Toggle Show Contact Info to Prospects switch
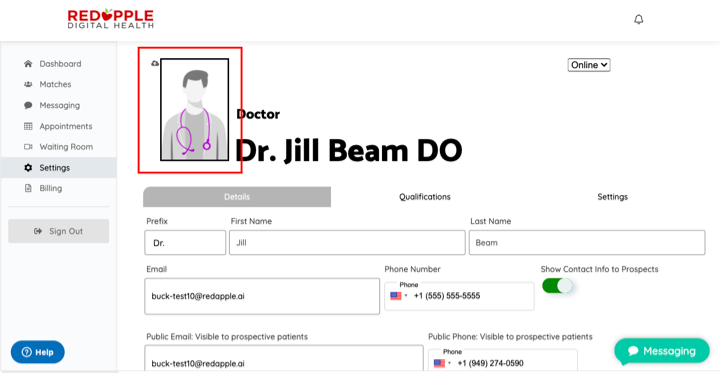The height and width of the screenshot is (373, 720). click(557, 286)
